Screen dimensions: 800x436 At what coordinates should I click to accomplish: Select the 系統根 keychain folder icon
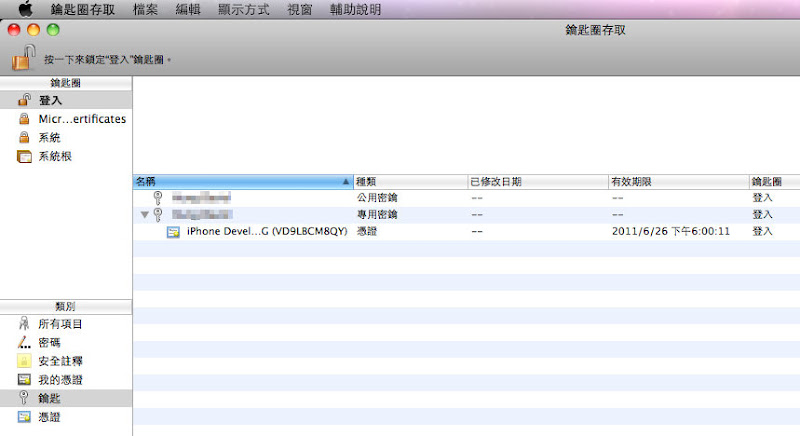click(x=24, y=156)
